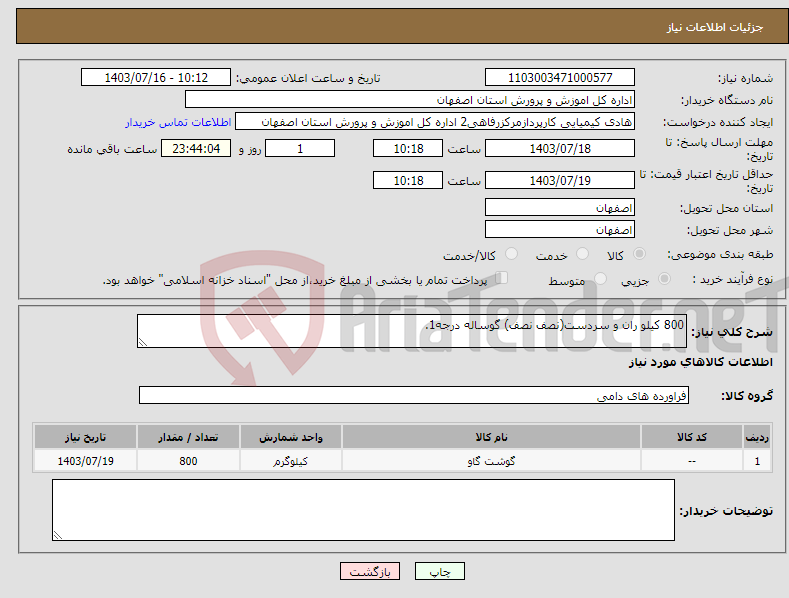Click the نوع فرآیند خرید label
The image size is (789, 598).
733,279
